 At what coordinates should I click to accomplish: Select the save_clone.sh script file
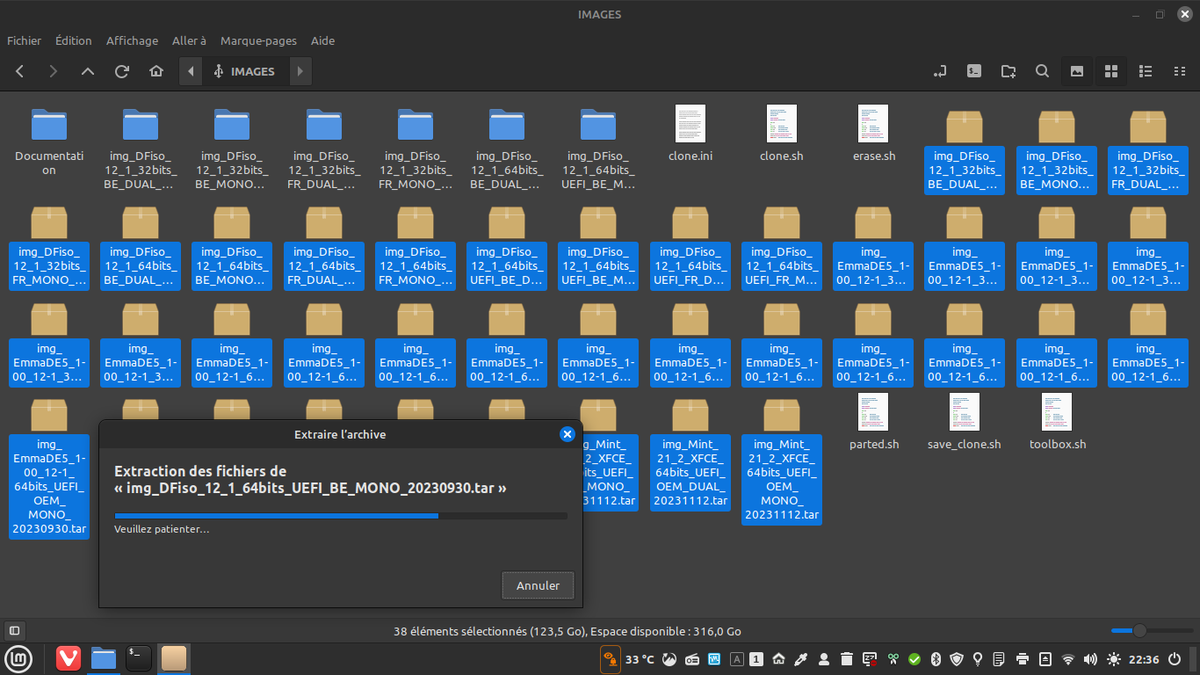click(x=964, y=422)
